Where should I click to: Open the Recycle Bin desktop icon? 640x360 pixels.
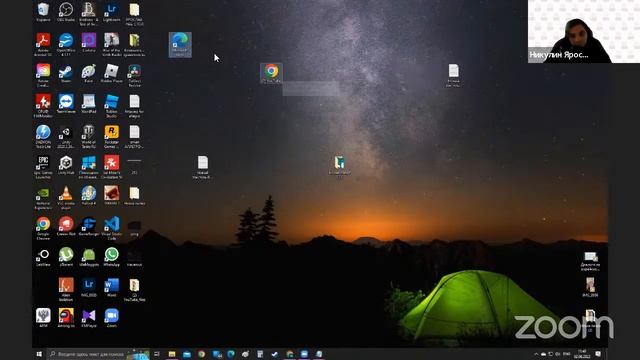pyautogui.click(x=43, y=11)
